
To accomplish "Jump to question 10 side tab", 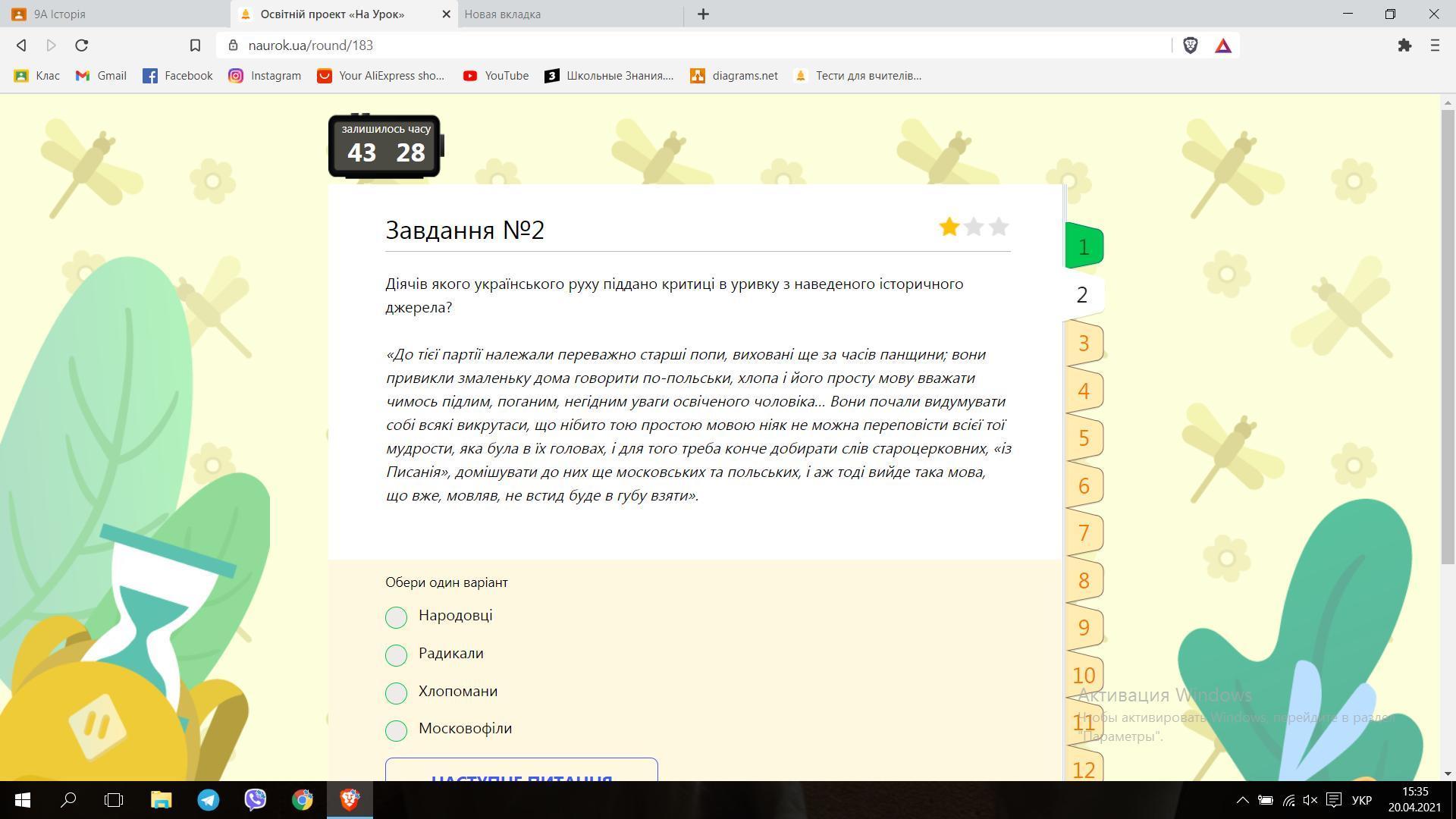I will [x=1084, y=676].
